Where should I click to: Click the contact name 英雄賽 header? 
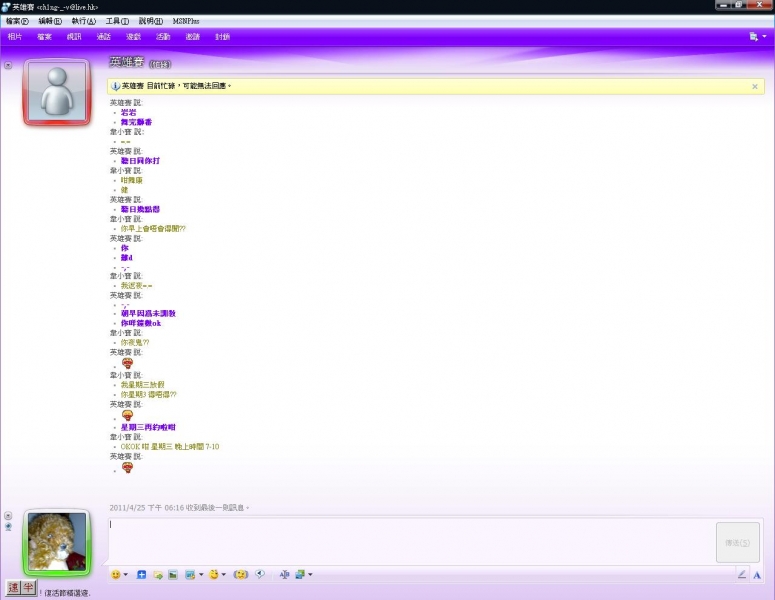point(127,62)
